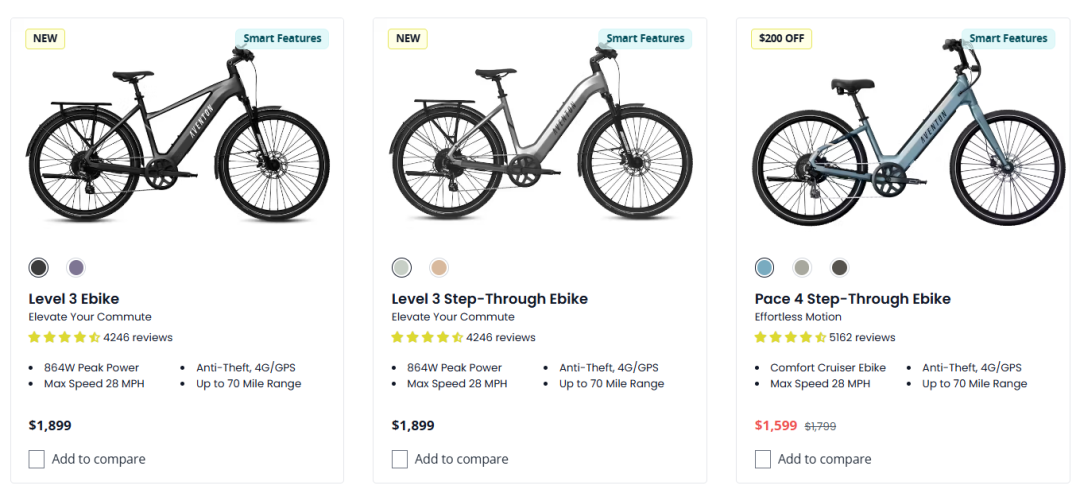Image resolution: width=1080 pixels, height=501 pixels.
Task: Pick the tan swatch for Level 3 Step-Through
Action: click(439, 267)
